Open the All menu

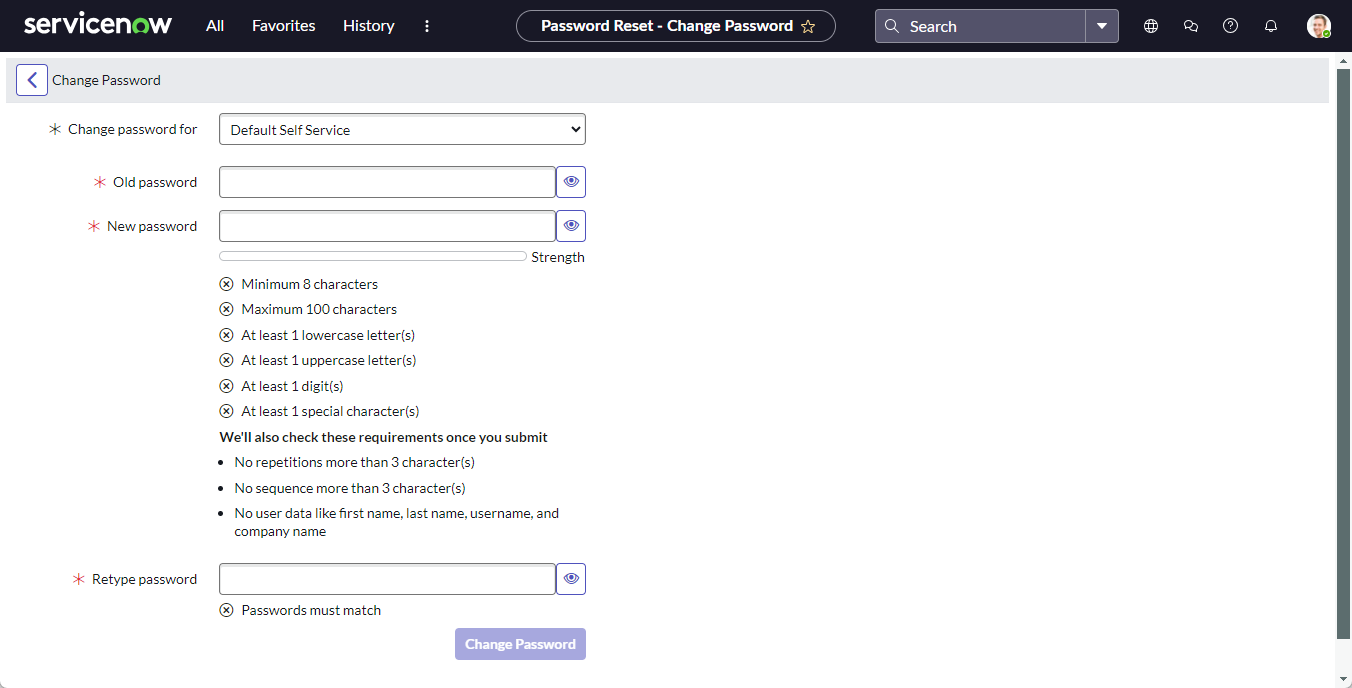214,26
